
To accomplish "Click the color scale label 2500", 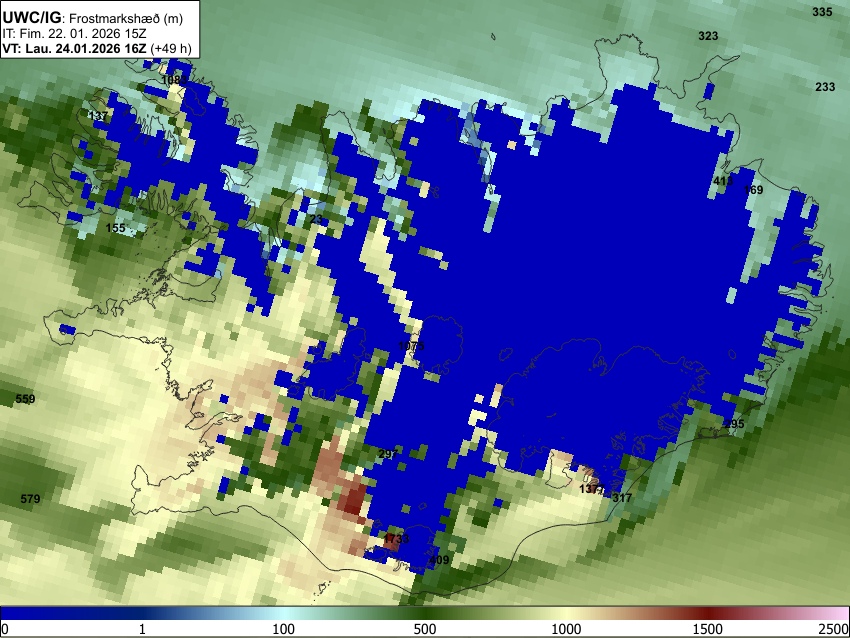I will coord(834,629).
